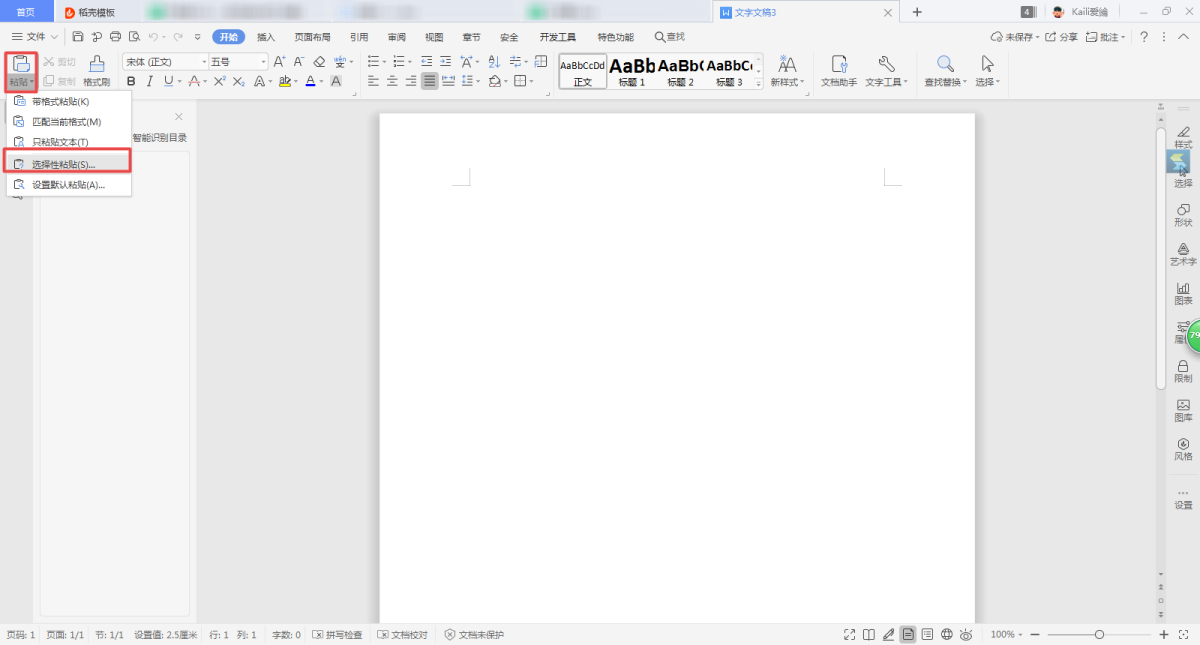Screen dimensions: 1200x645
Task: Toggle bold formatting
Action: [130, 81]
